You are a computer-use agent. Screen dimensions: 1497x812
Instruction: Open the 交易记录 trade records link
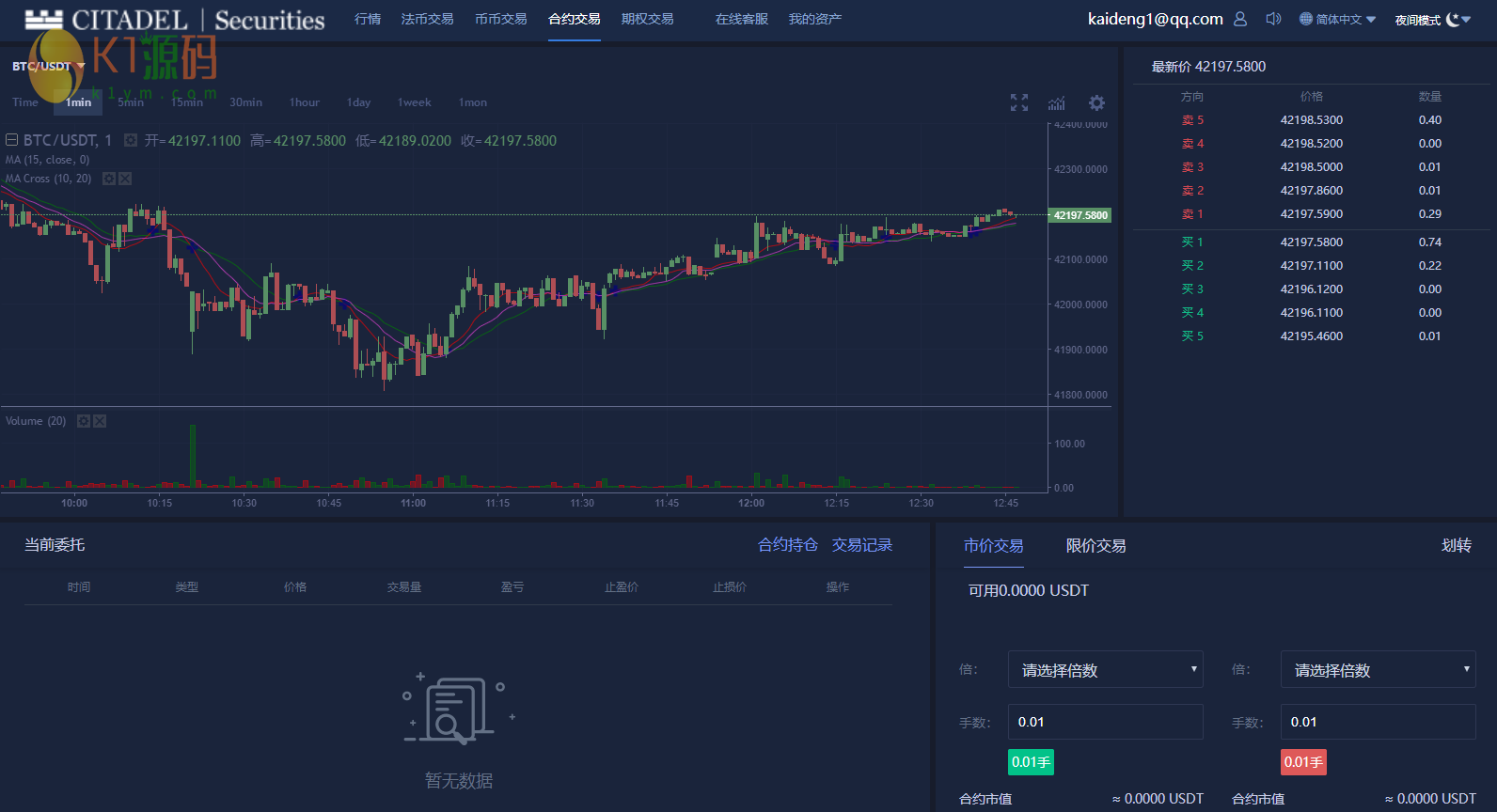[862, 545]
